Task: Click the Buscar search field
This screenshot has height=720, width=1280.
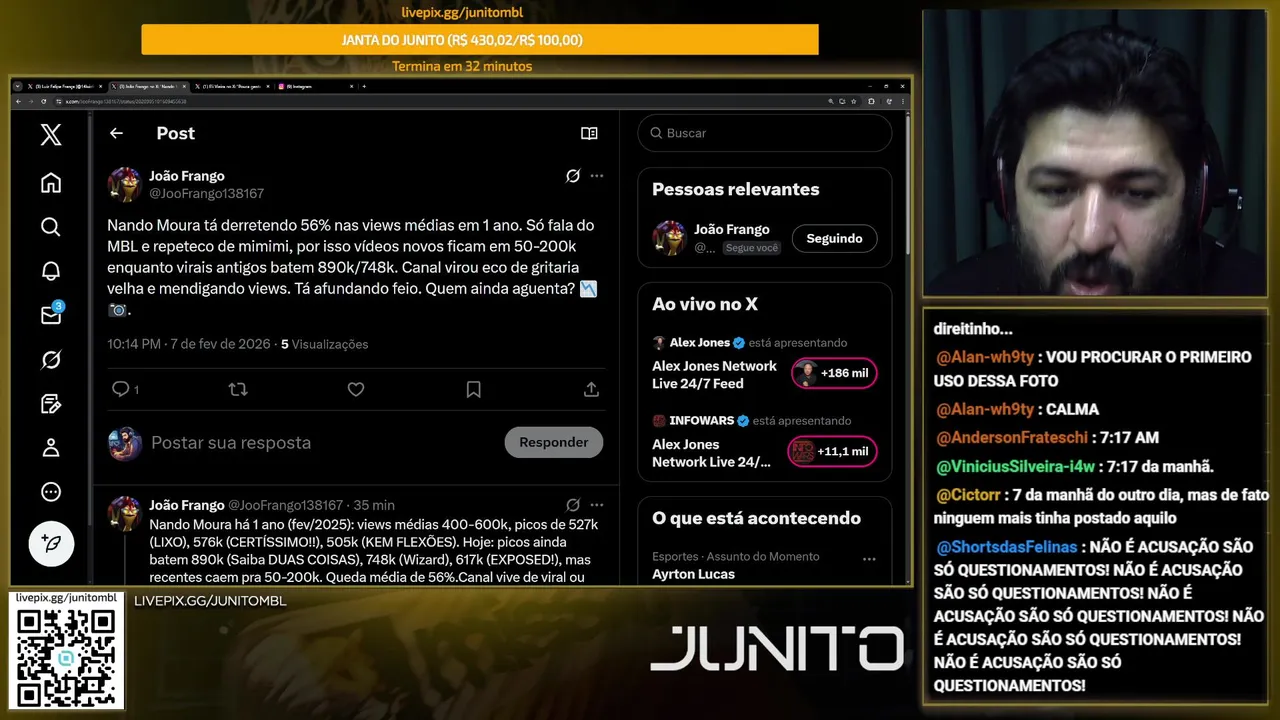Action: 765,133
